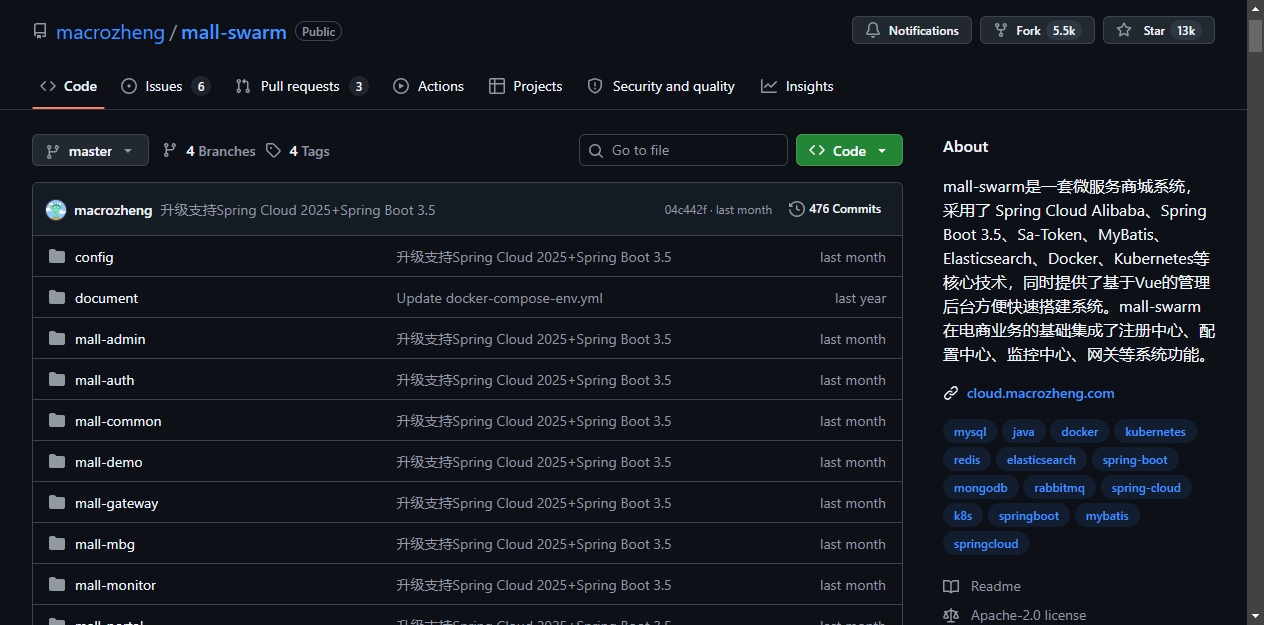Click the tag icon next to 4 Tags
This screenshot has height=625, width=1264.
[273, 151]
